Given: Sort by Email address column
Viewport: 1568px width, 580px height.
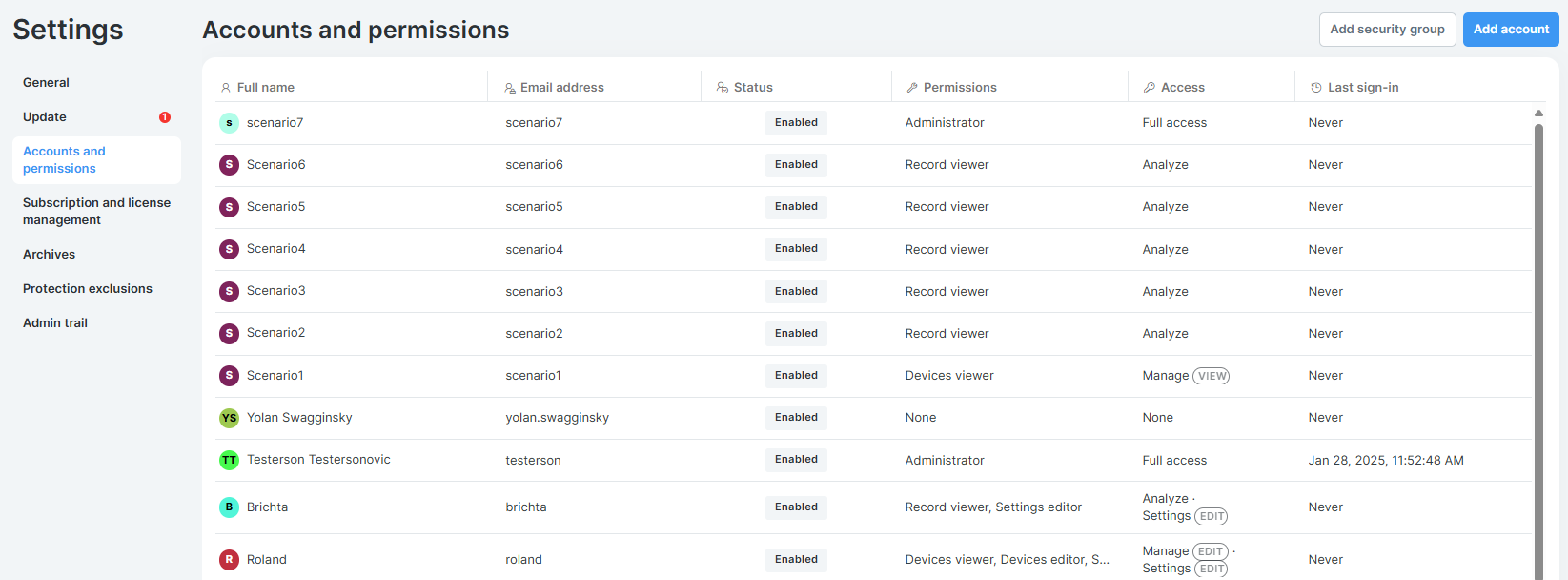Looking at the screenshot, I should (x=562, y=88).
